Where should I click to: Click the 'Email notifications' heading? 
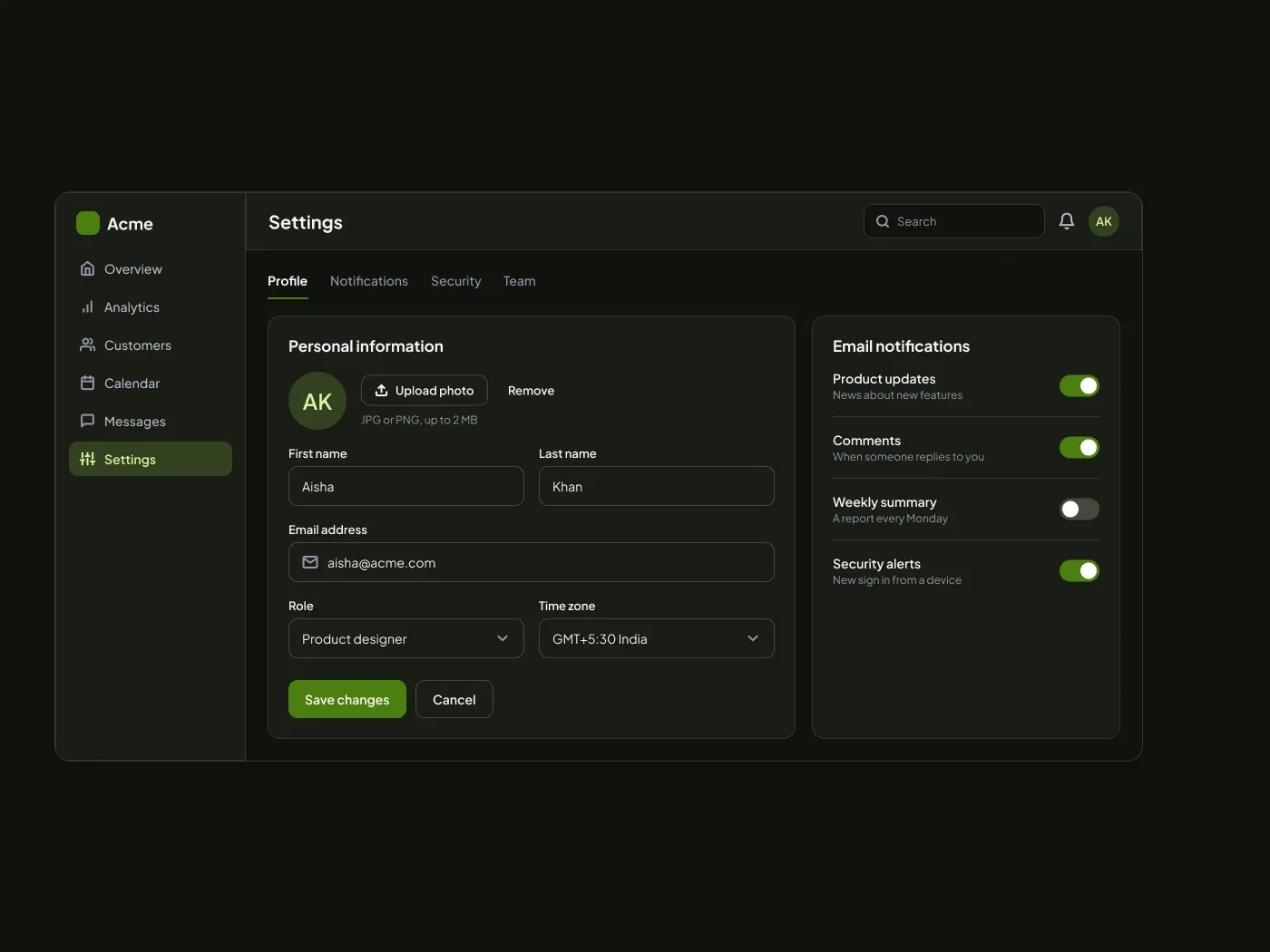point(901,346)
